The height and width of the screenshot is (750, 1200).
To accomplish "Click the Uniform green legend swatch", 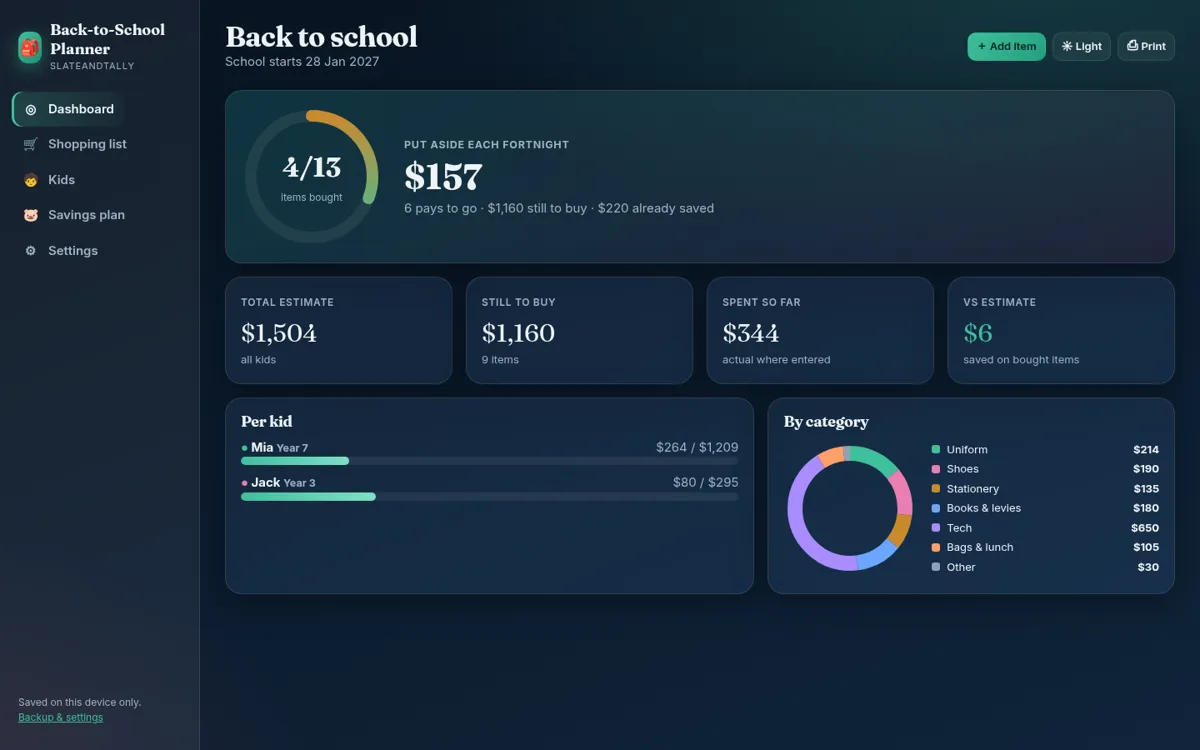I will 936,450.
